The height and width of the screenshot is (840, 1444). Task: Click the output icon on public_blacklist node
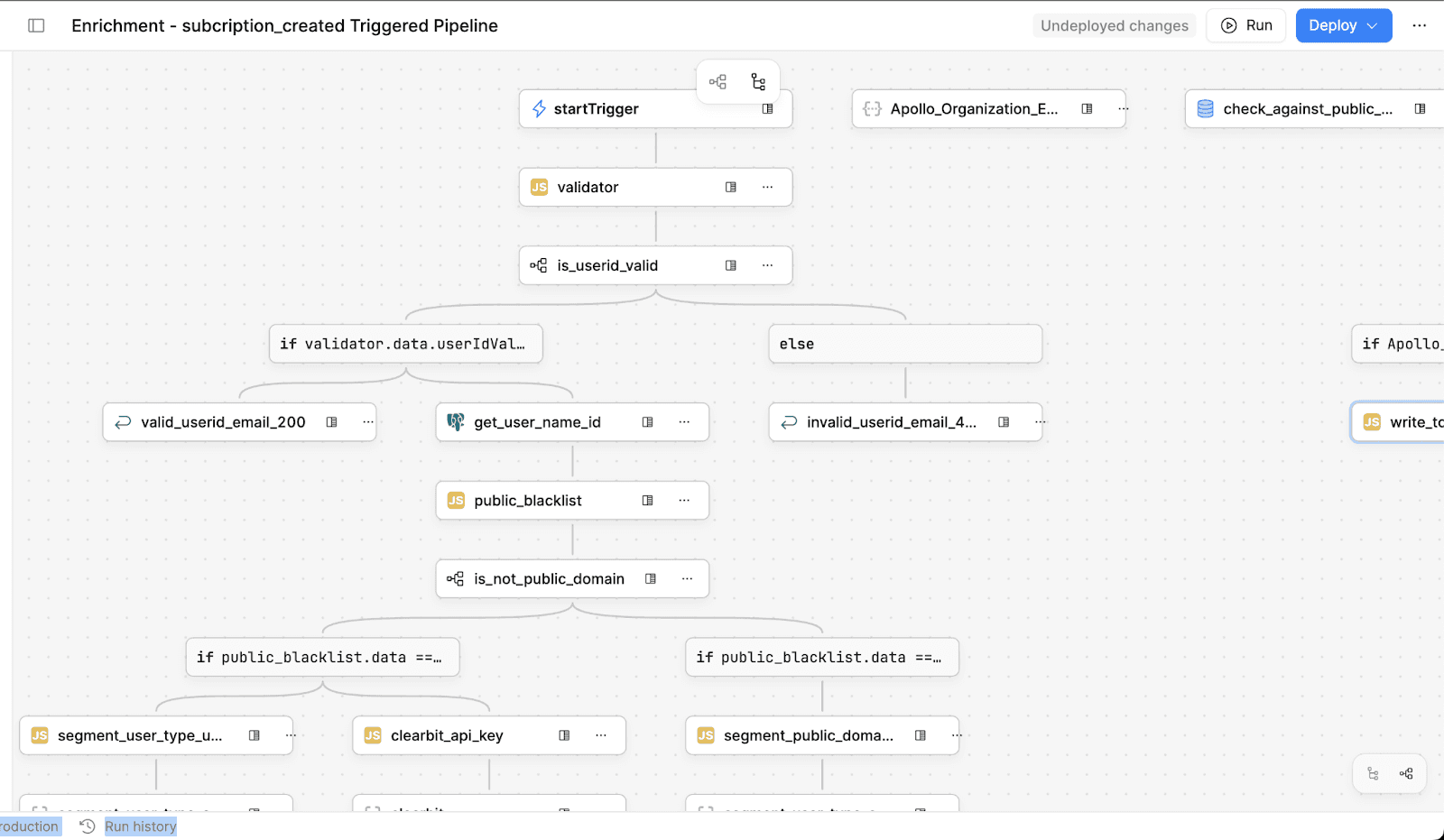(x=647, y=500)
